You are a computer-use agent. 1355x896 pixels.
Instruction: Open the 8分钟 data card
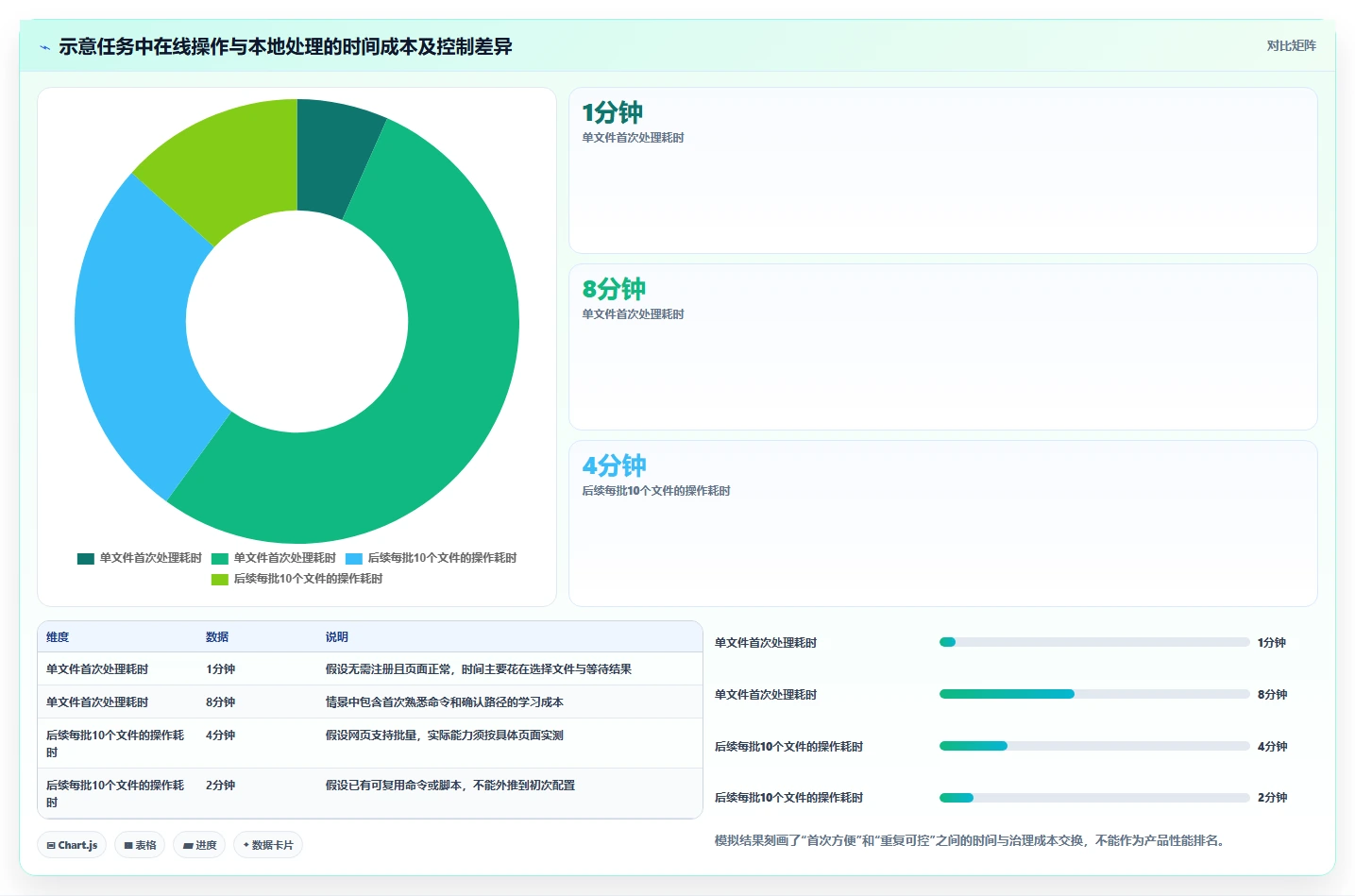click(x=942, y=347)
